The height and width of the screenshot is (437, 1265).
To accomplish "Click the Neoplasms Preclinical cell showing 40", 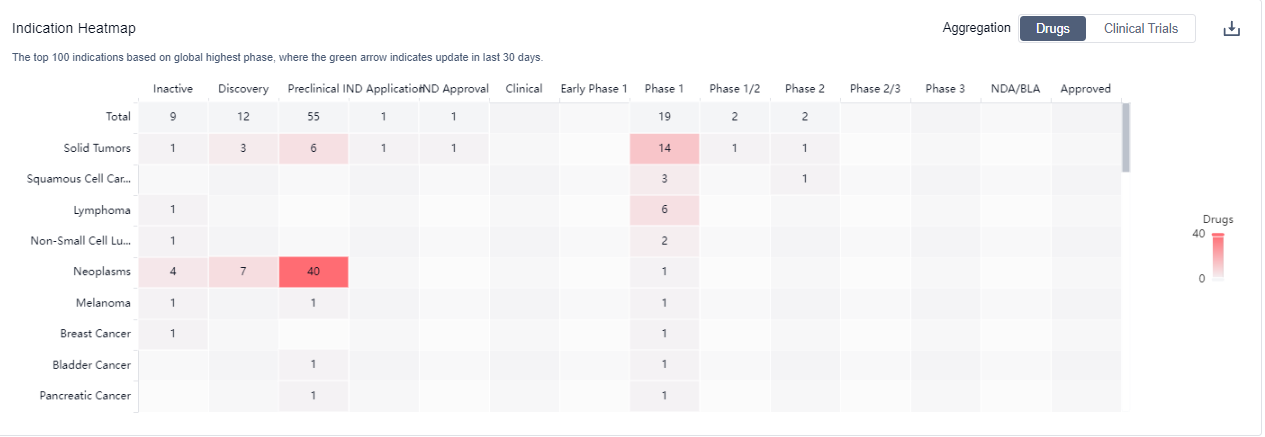I will pyautogui.click(x=313, y=272).
